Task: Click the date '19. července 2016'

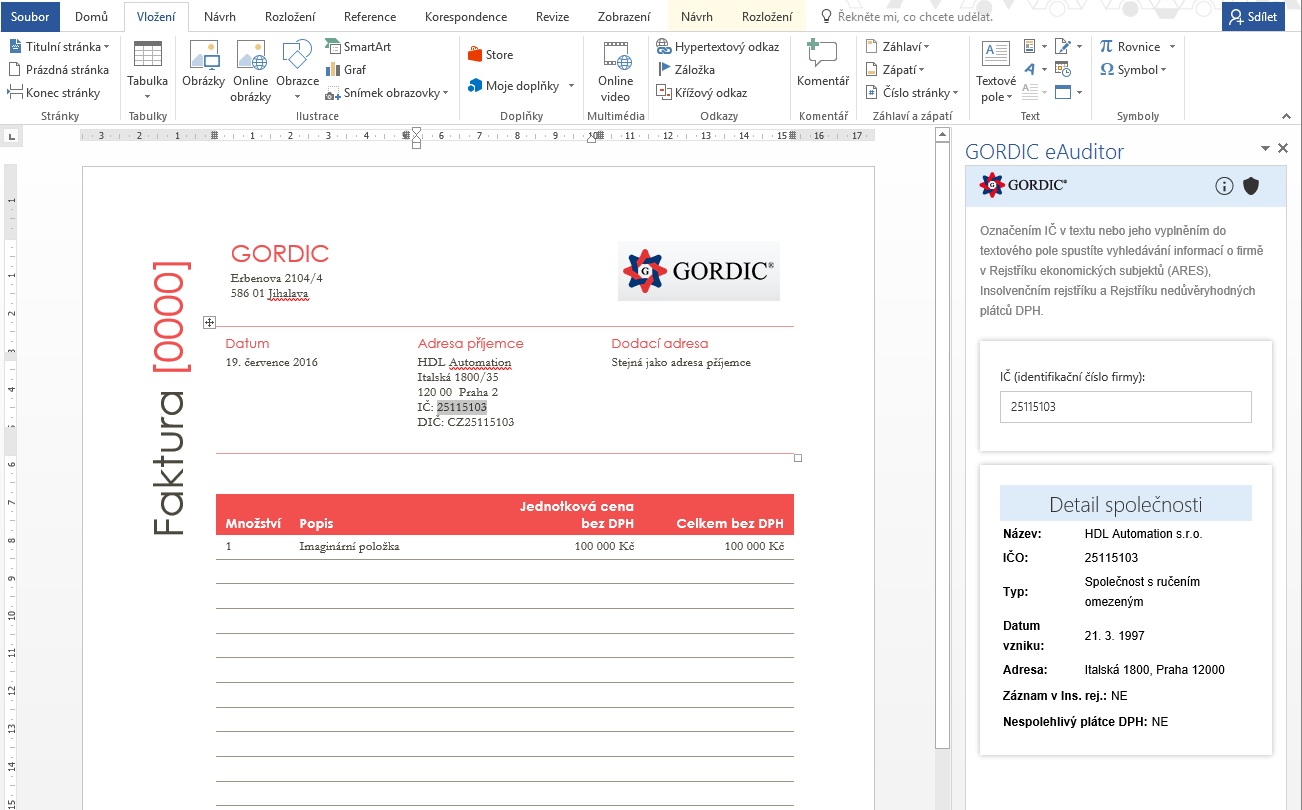Action: point(272,362)
